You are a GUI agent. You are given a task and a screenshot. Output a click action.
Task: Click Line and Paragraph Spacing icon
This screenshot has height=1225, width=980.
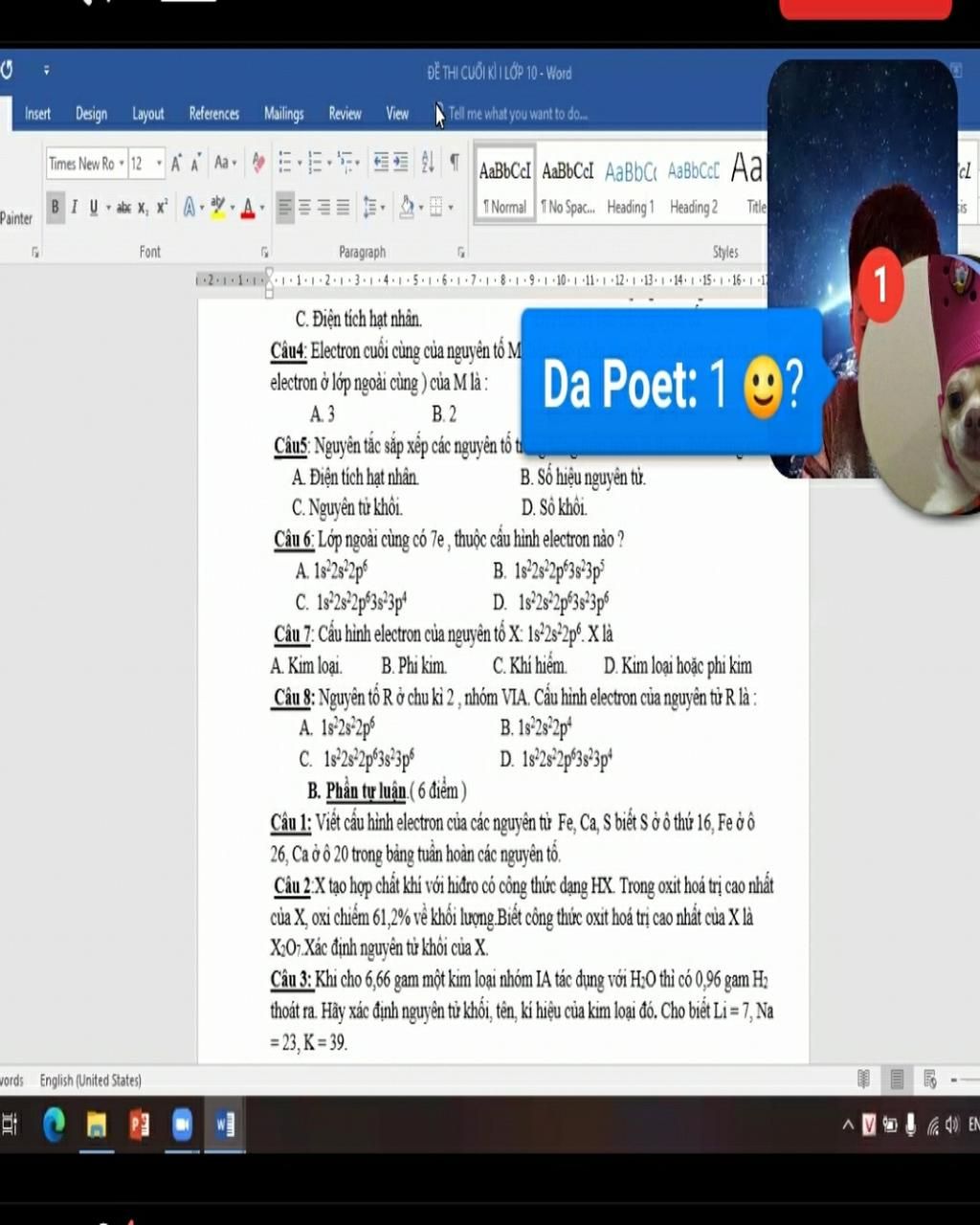(370, 207)
